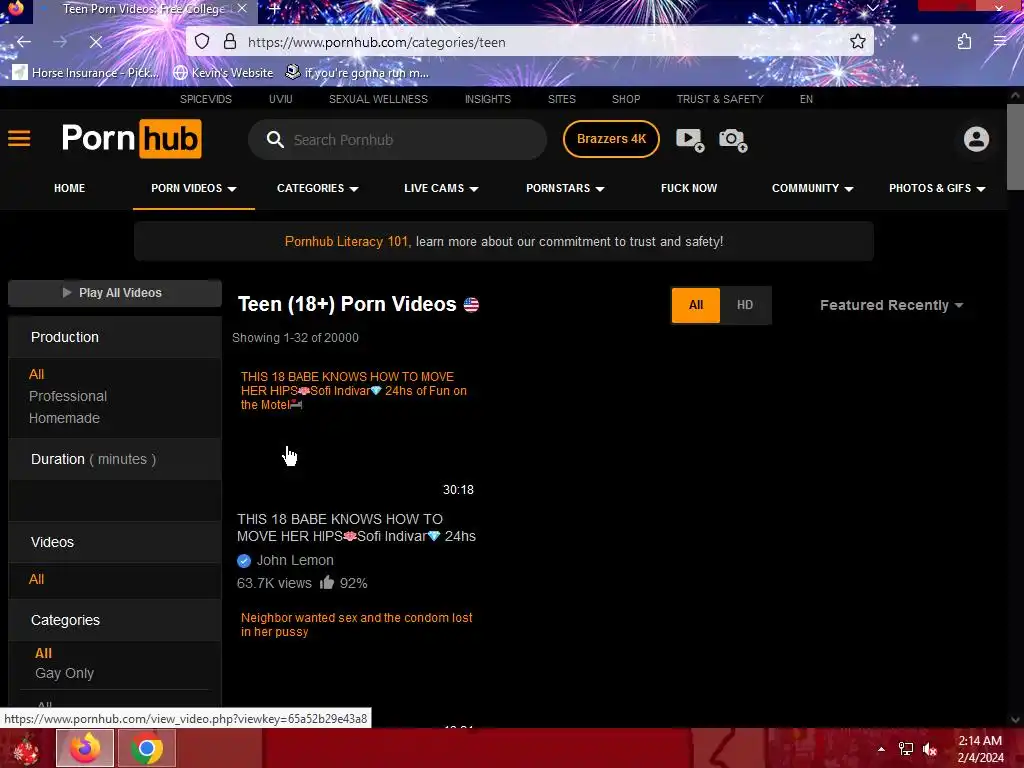
Task: Open the network tray icon
Action: pos(906,749)
